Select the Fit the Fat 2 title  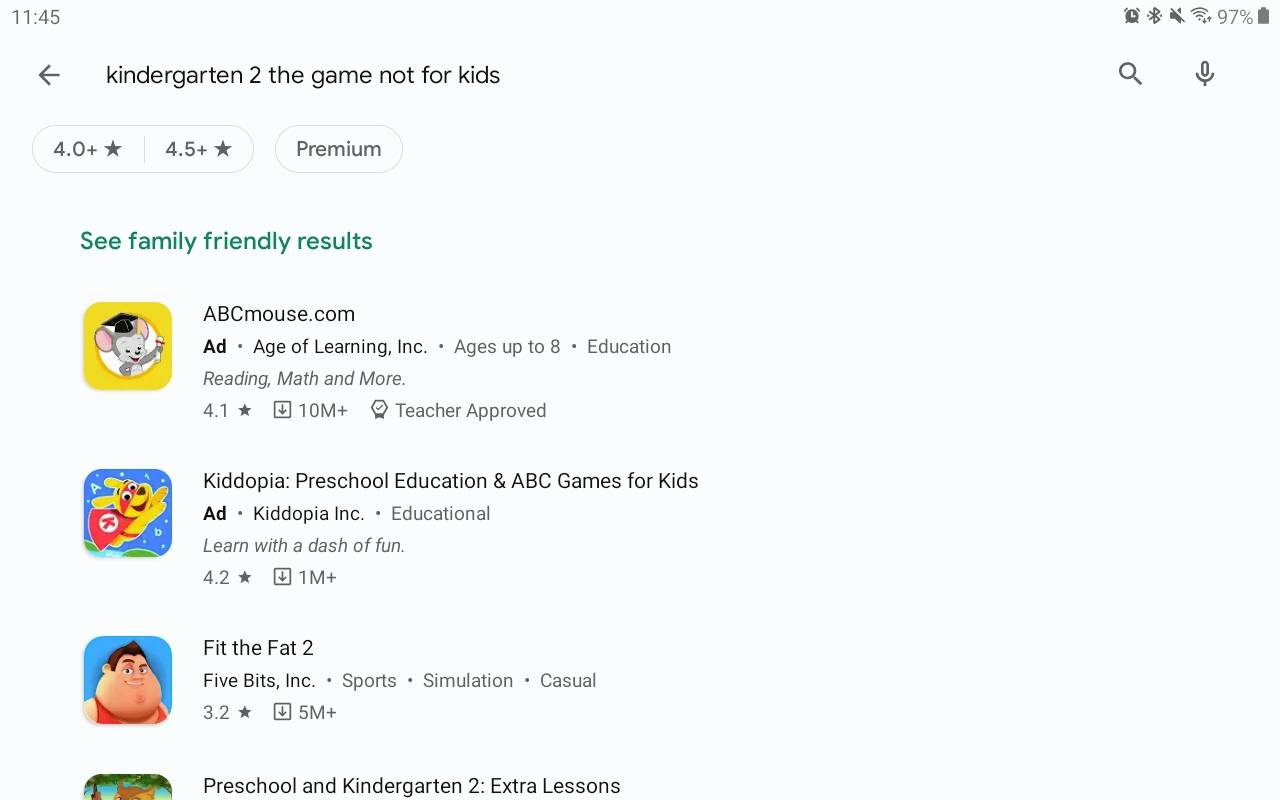tap(258, 648)
